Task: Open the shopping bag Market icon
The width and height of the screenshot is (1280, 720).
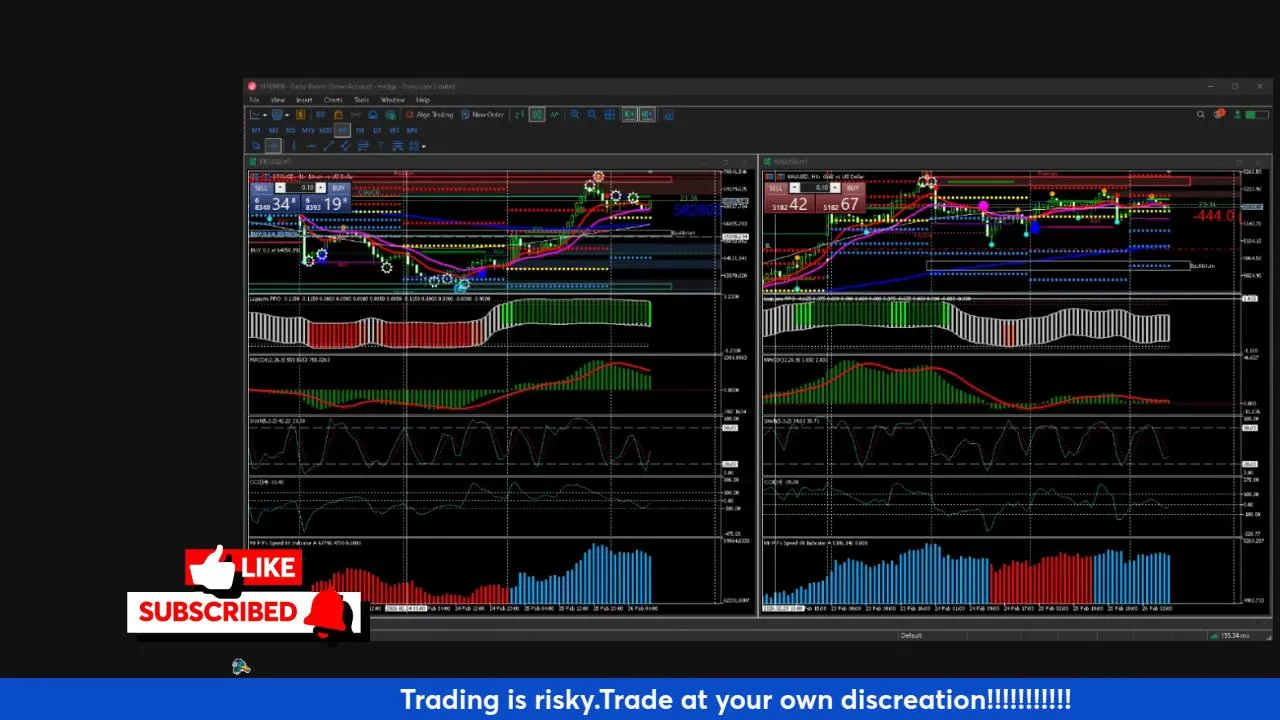Action: (x=338, y=115)
